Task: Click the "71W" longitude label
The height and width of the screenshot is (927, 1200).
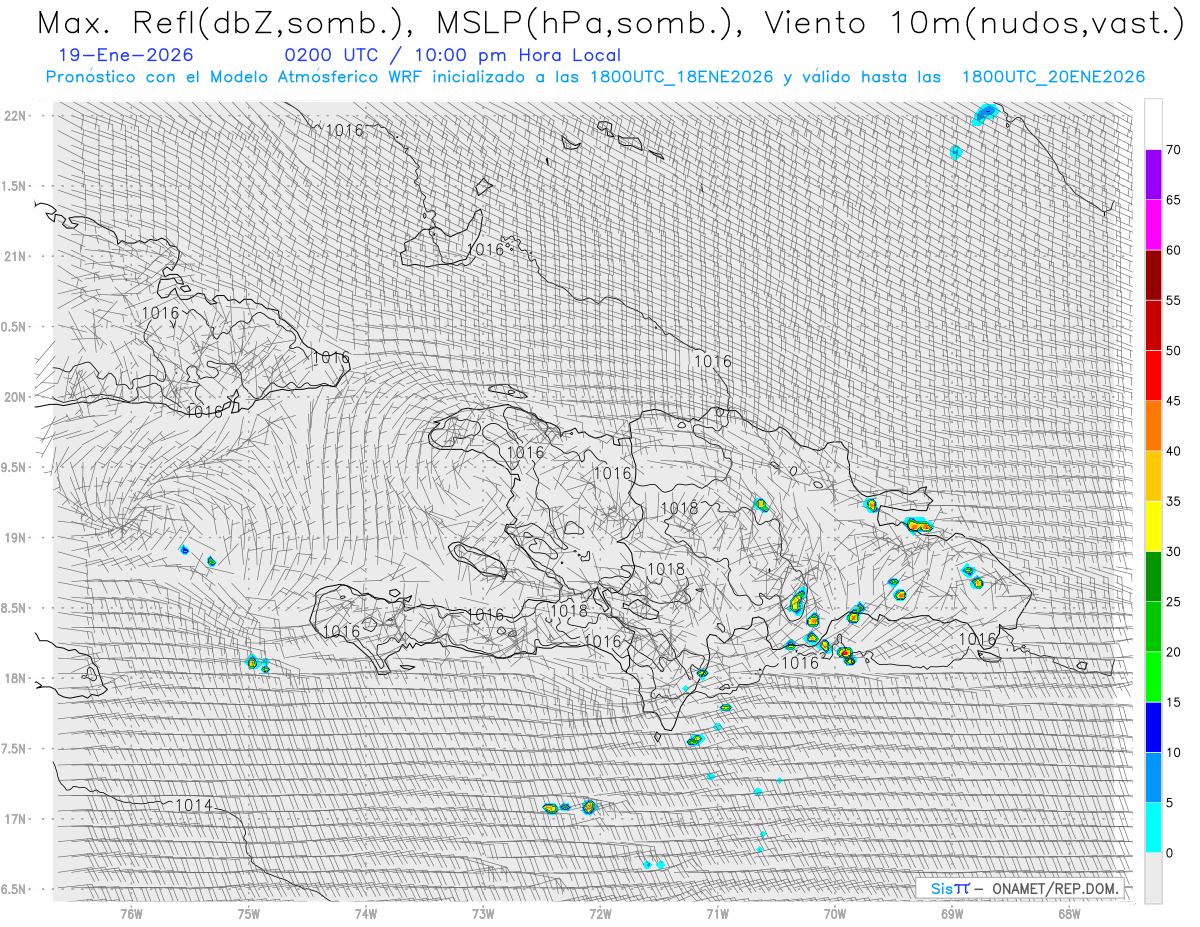Action: (x=717, y=912)
